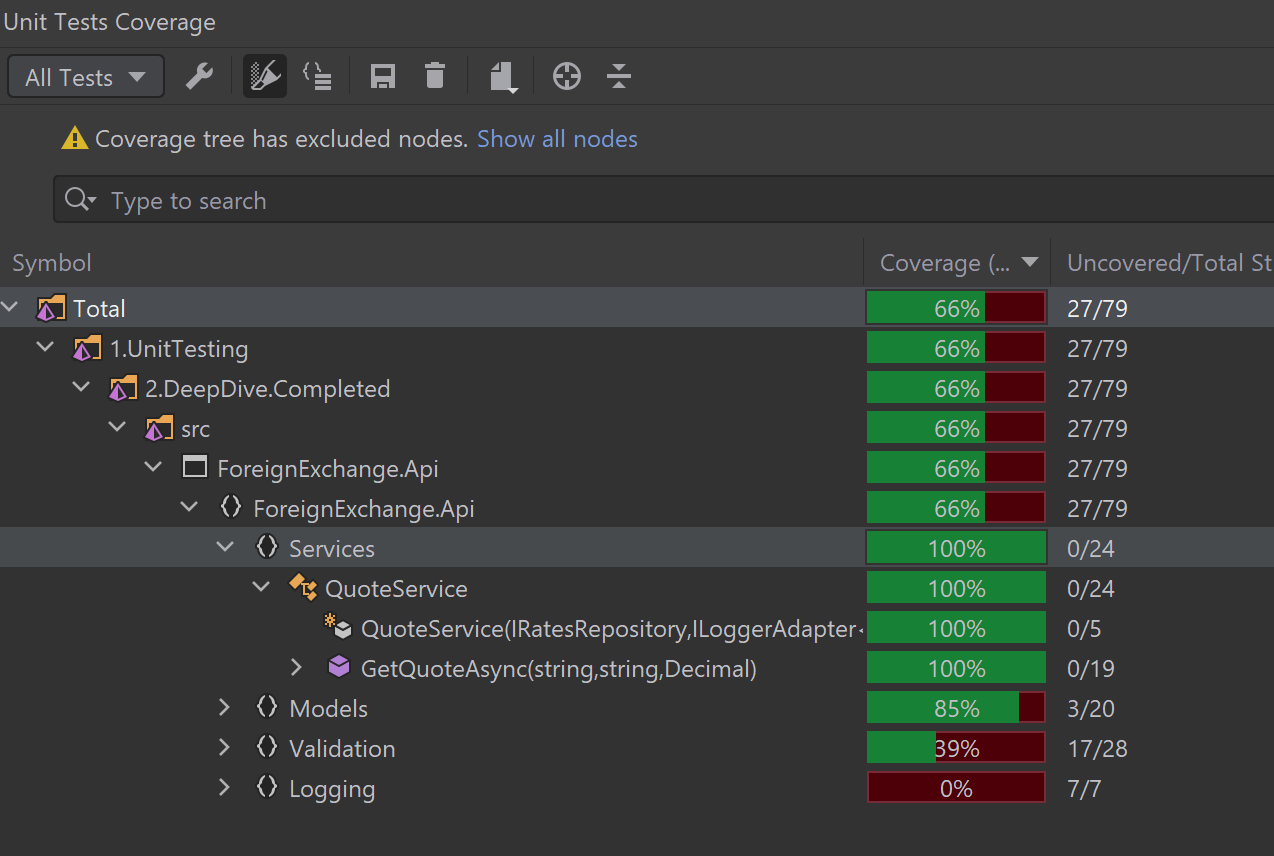Select the QuoteService constructor tree item

tap(607, 629)
